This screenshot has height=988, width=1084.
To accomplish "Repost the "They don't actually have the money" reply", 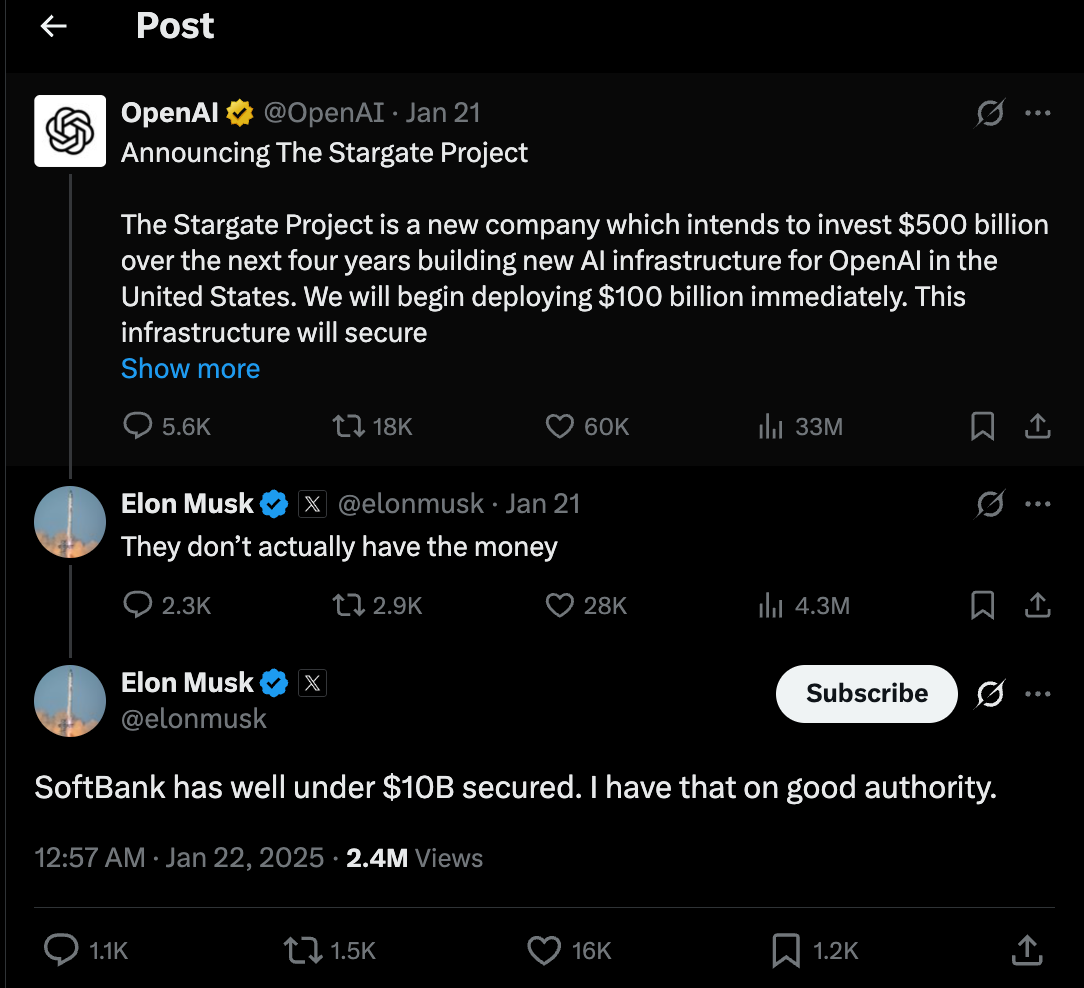I will (x=347, y=605).
